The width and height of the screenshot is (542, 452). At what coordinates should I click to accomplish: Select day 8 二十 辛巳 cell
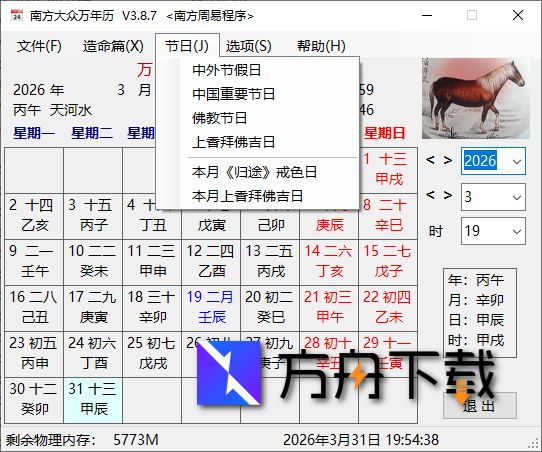(388, 216)
